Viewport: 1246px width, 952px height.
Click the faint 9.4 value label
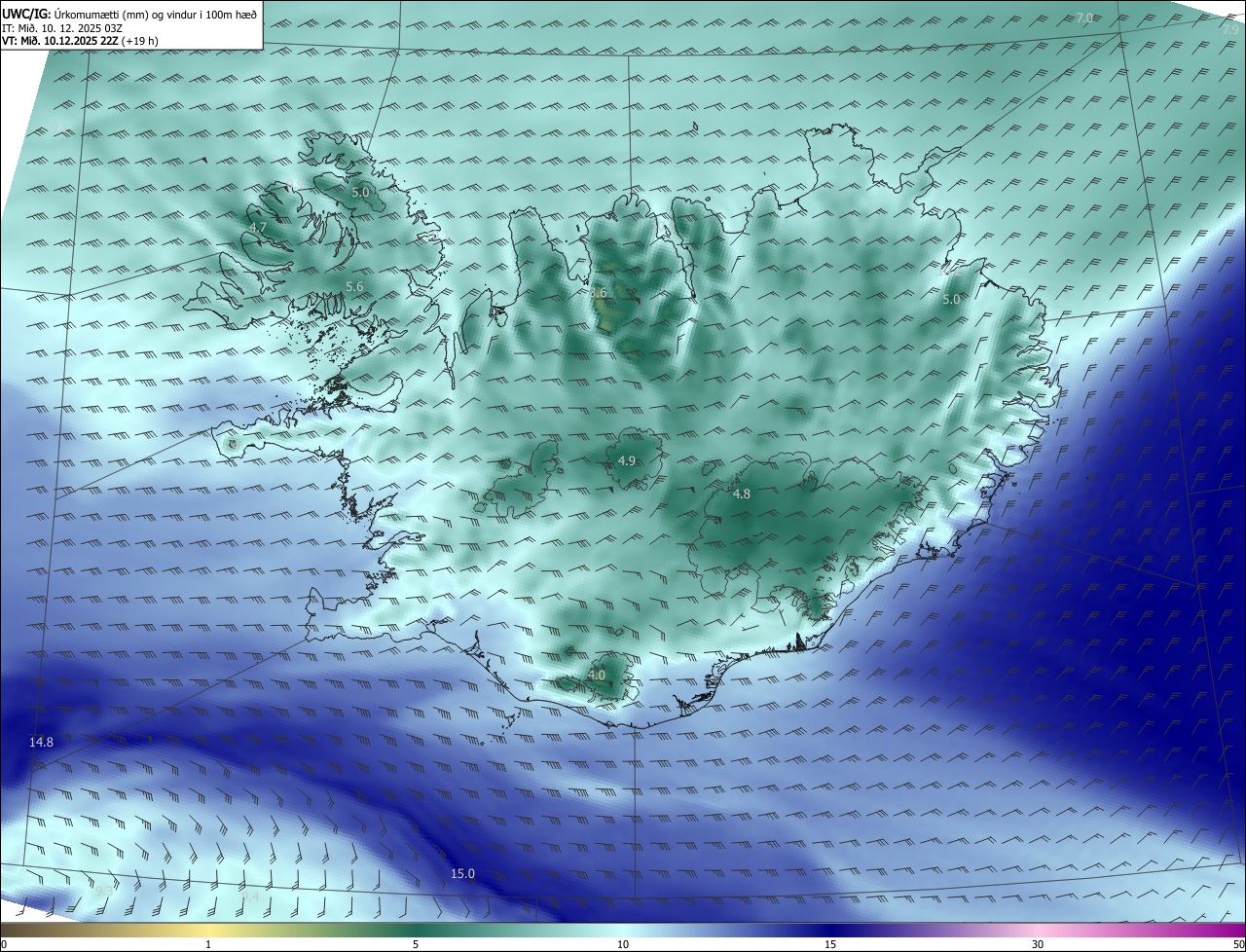[x=251, y=897]
